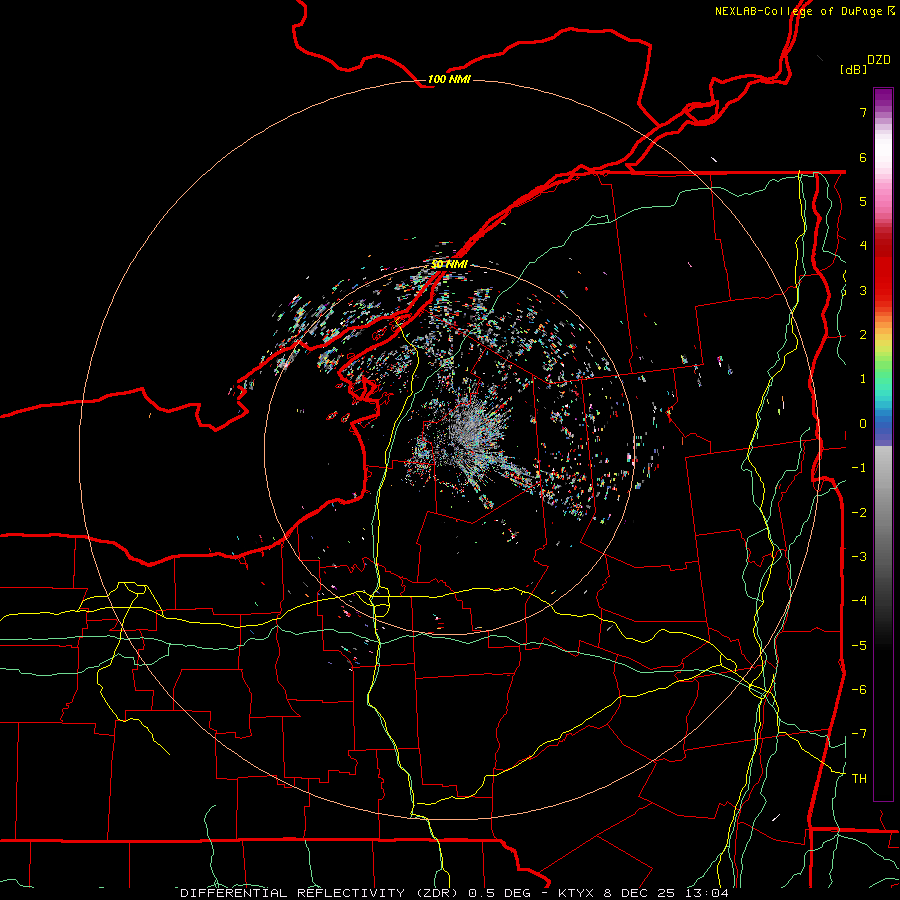Click the '-4' value on the color scale
This screenshot has height=900, width=900.
click(x=859, y=601)
